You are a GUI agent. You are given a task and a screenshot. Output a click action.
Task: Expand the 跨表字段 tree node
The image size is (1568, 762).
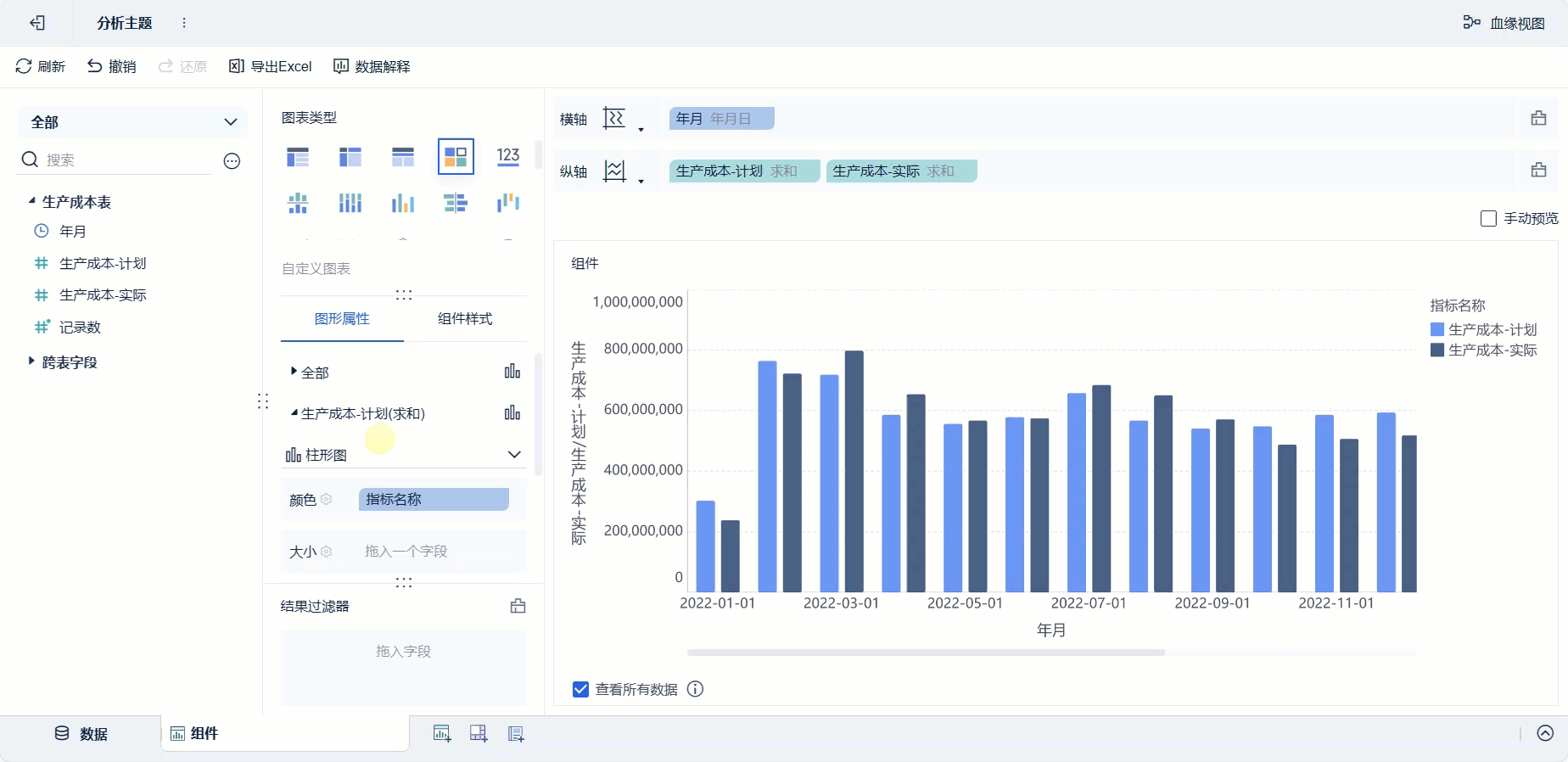[31, 361]
